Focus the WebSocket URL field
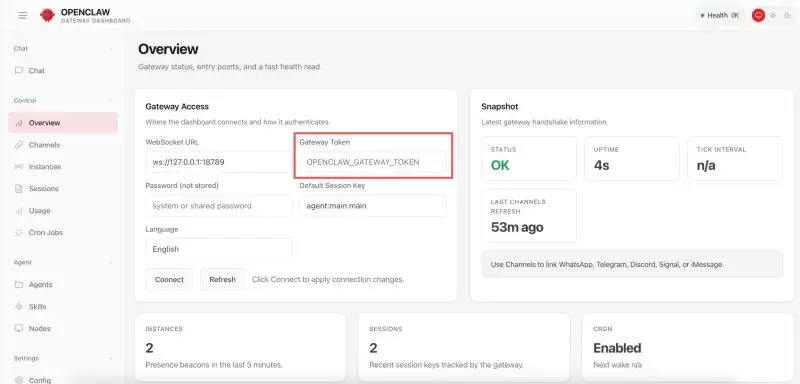This screenshot has width=800, height=384. 219,162
